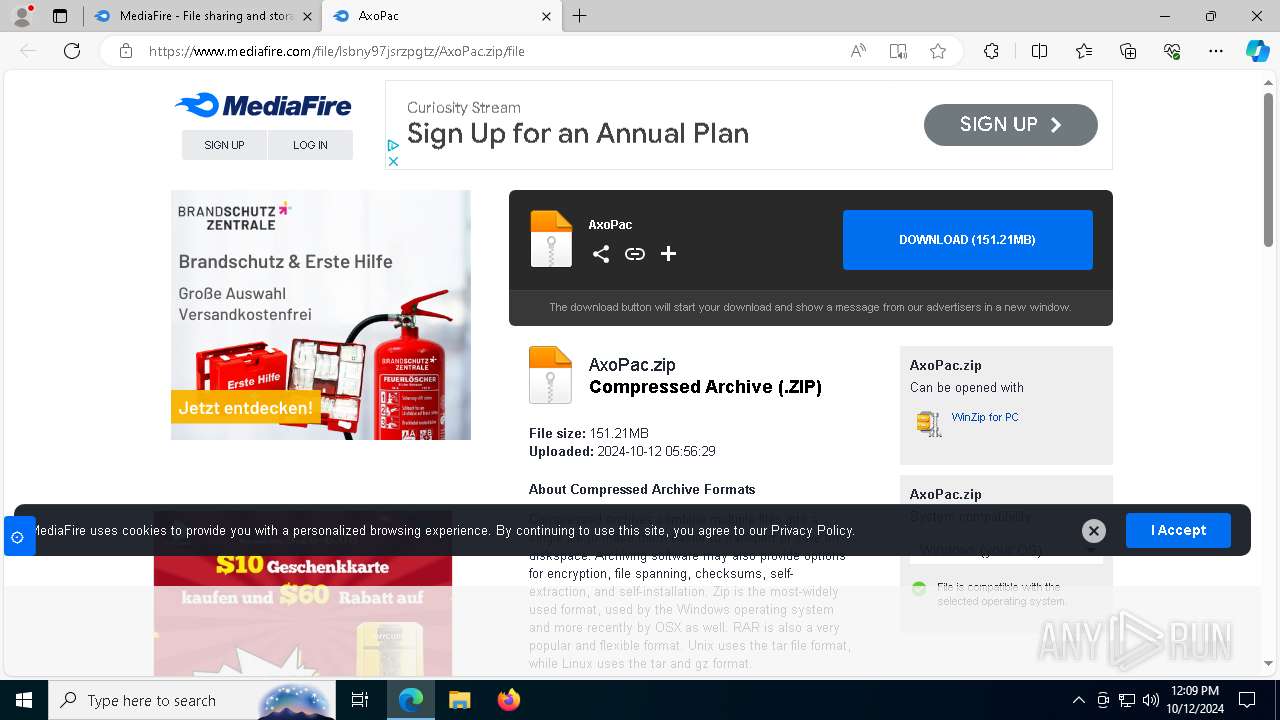Close the MediaFire File sharing tab
This screenshot has width=1280, height=720.
[307, 16]
